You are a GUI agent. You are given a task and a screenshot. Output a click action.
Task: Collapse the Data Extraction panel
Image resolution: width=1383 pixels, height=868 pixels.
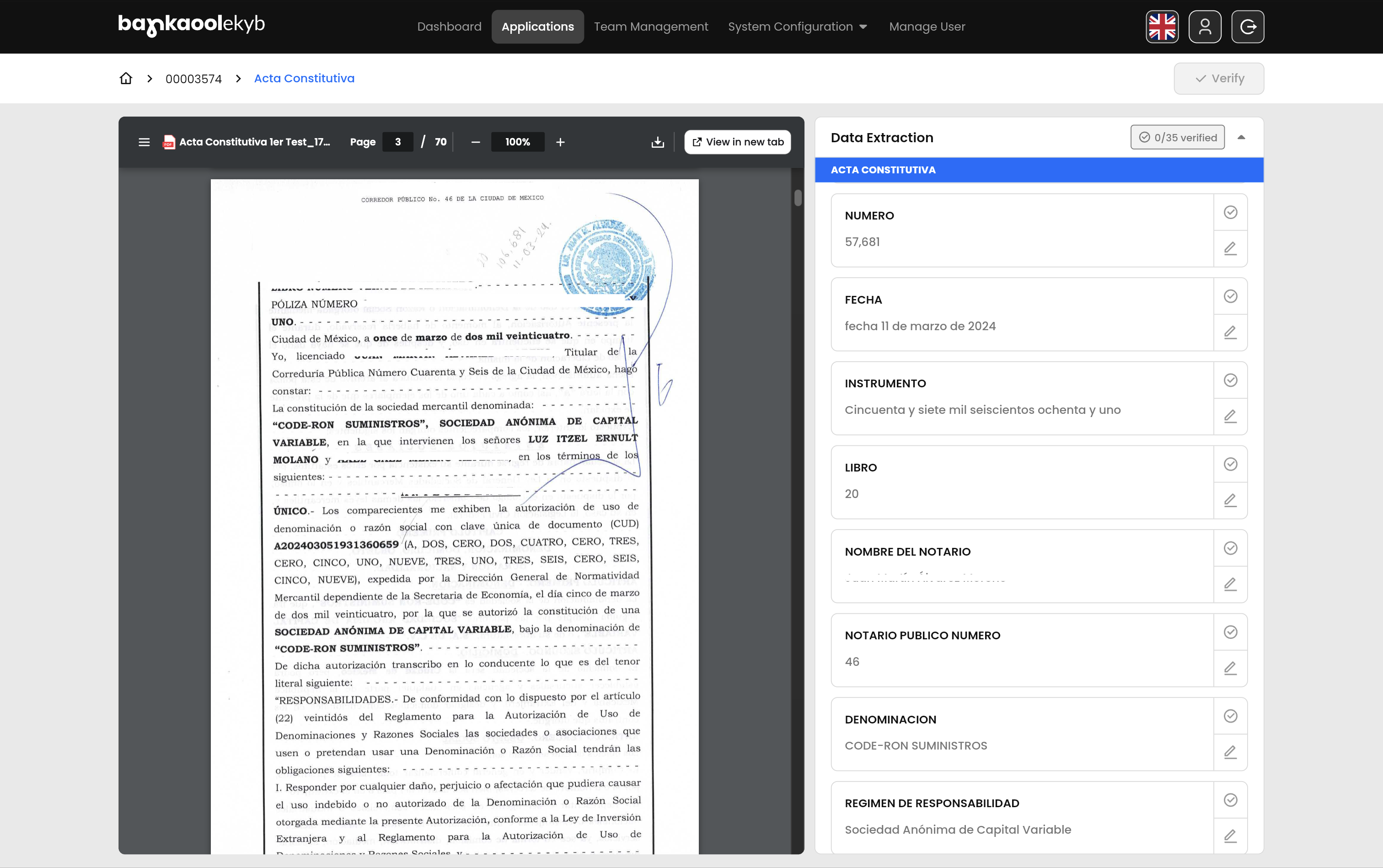pos(1241,137)
